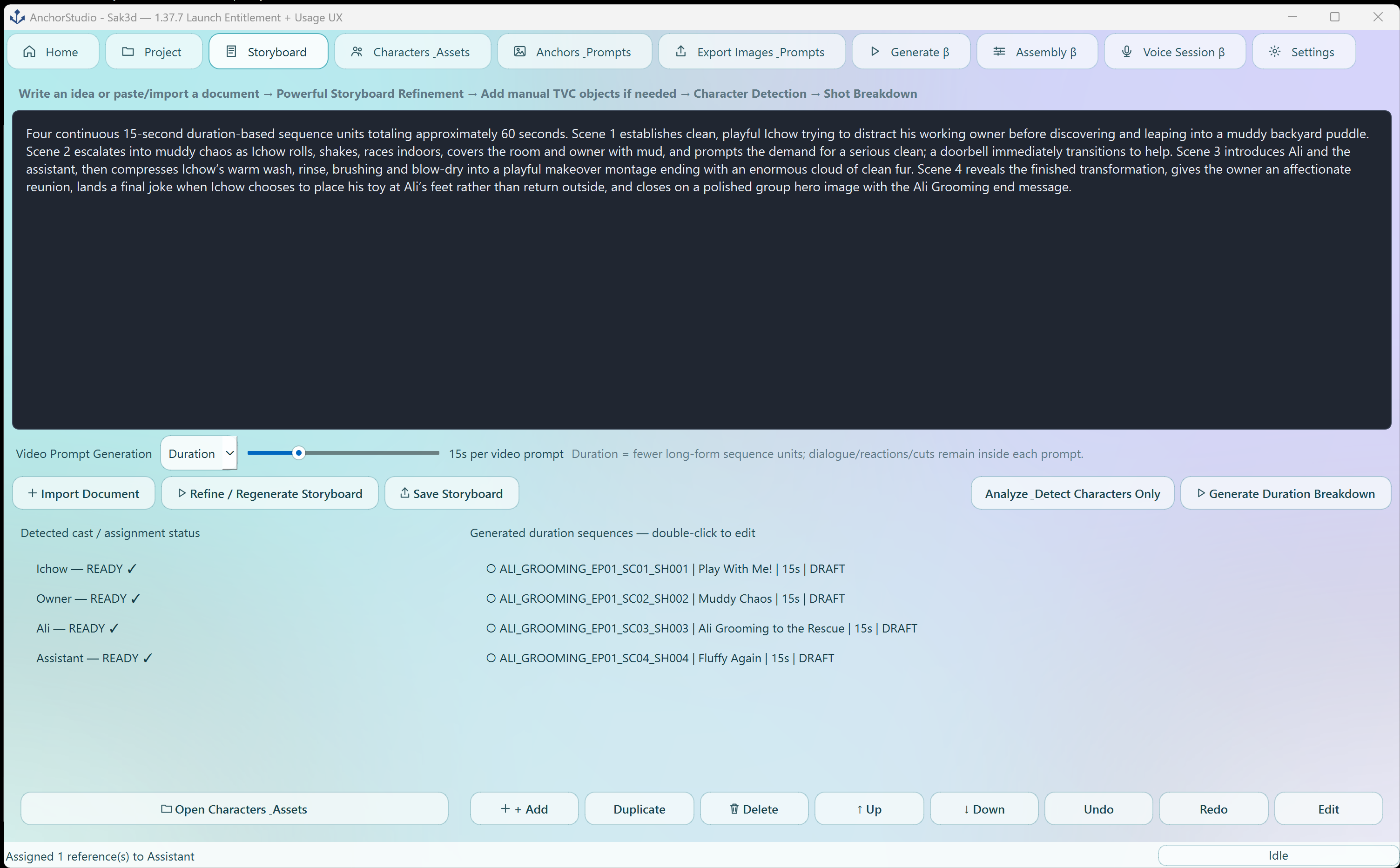Select the SC01_SH001 Play With Me! sequence

[665, 568]
